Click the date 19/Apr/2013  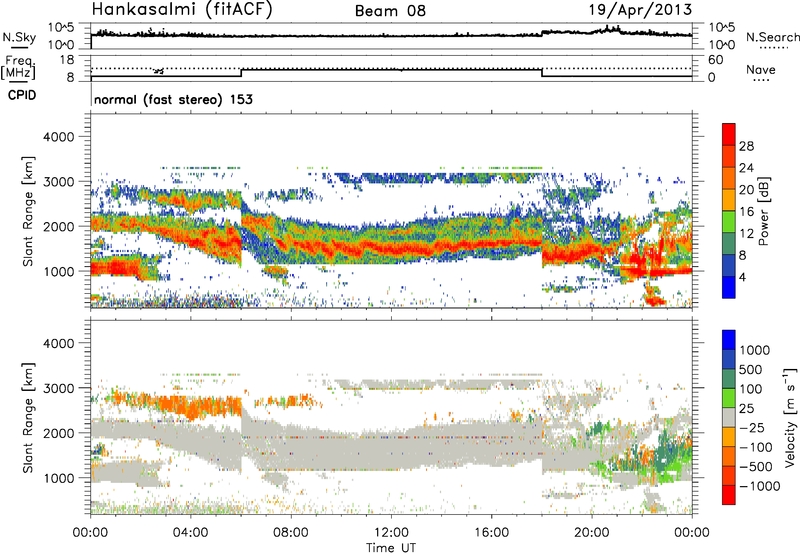[x=640, y=9]
